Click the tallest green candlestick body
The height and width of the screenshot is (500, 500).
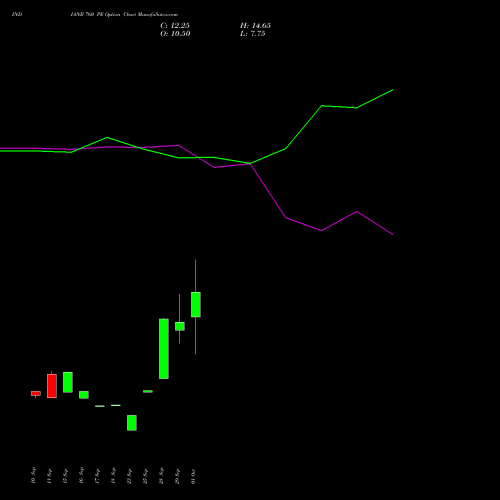(x=164, y=349)
